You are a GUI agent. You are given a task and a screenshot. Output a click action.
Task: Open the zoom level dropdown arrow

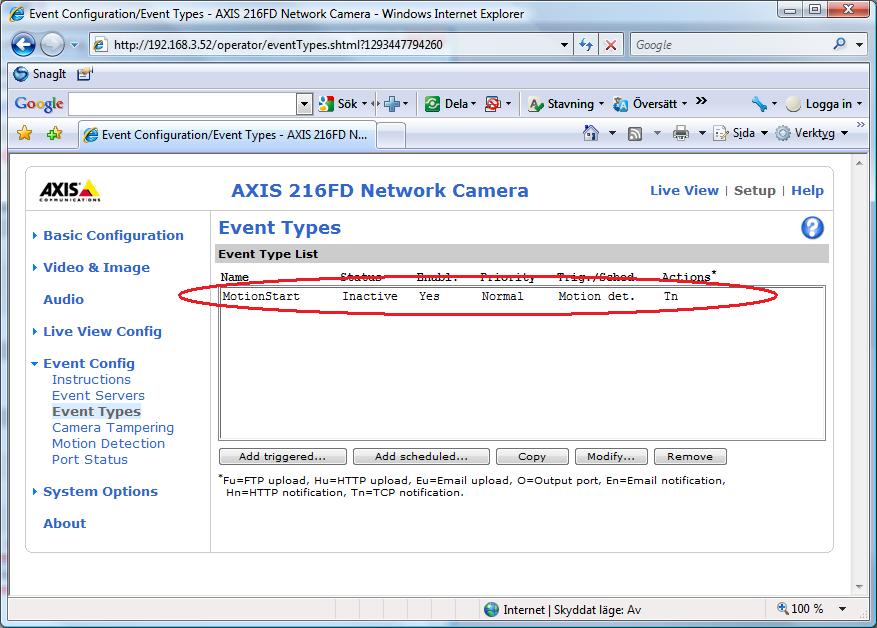coord(842,609)
